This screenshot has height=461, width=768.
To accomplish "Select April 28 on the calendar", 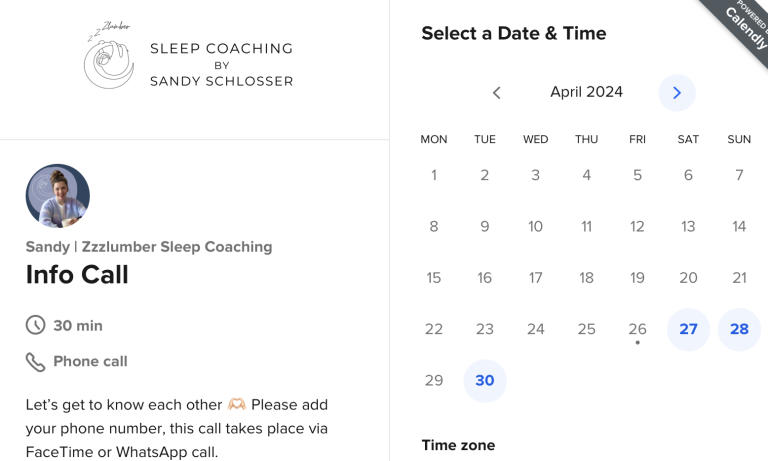I will [x=739, y=329].
